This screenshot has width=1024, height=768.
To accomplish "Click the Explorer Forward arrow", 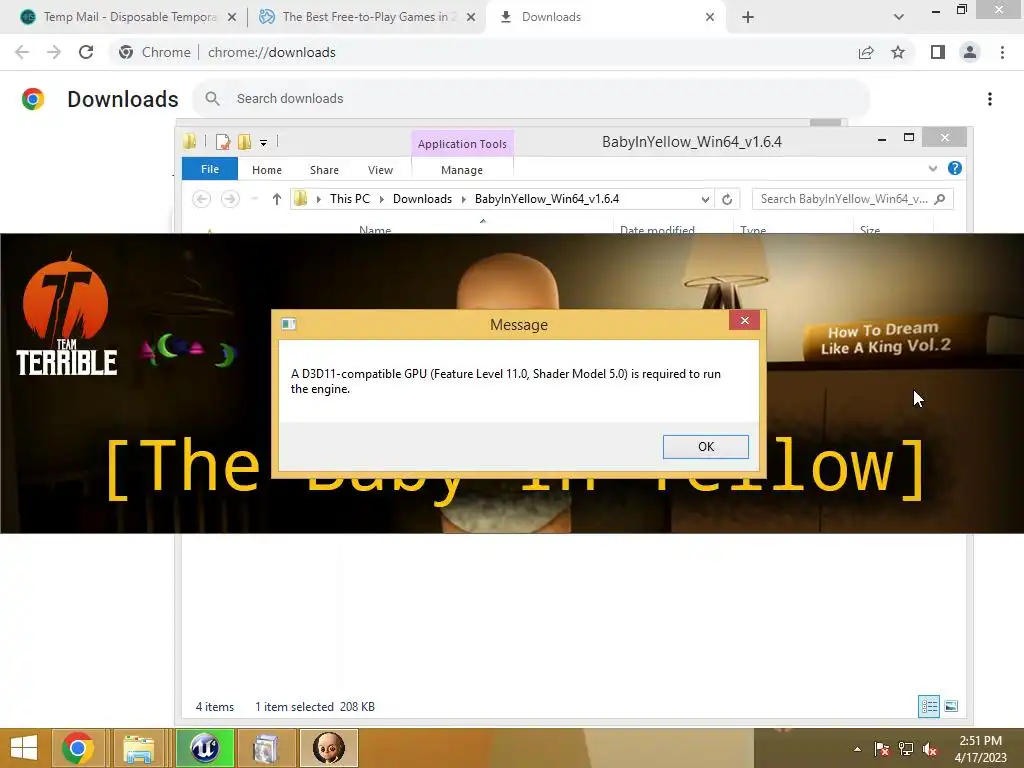I will [230, 199].
